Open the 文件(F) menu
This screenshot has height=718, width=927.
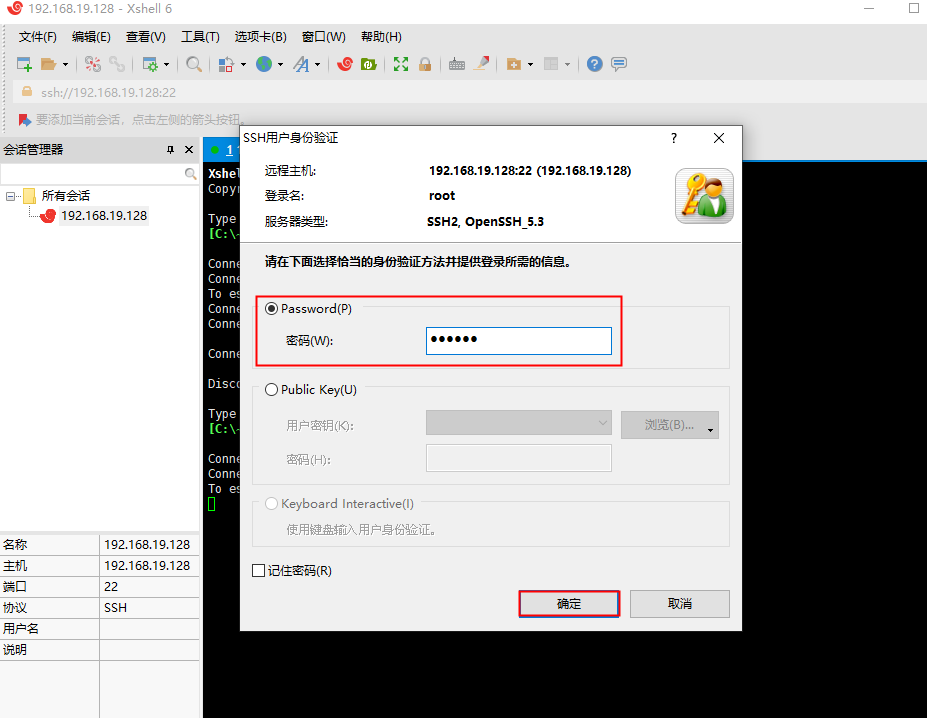pyautogui.click(x=38, y=37)
